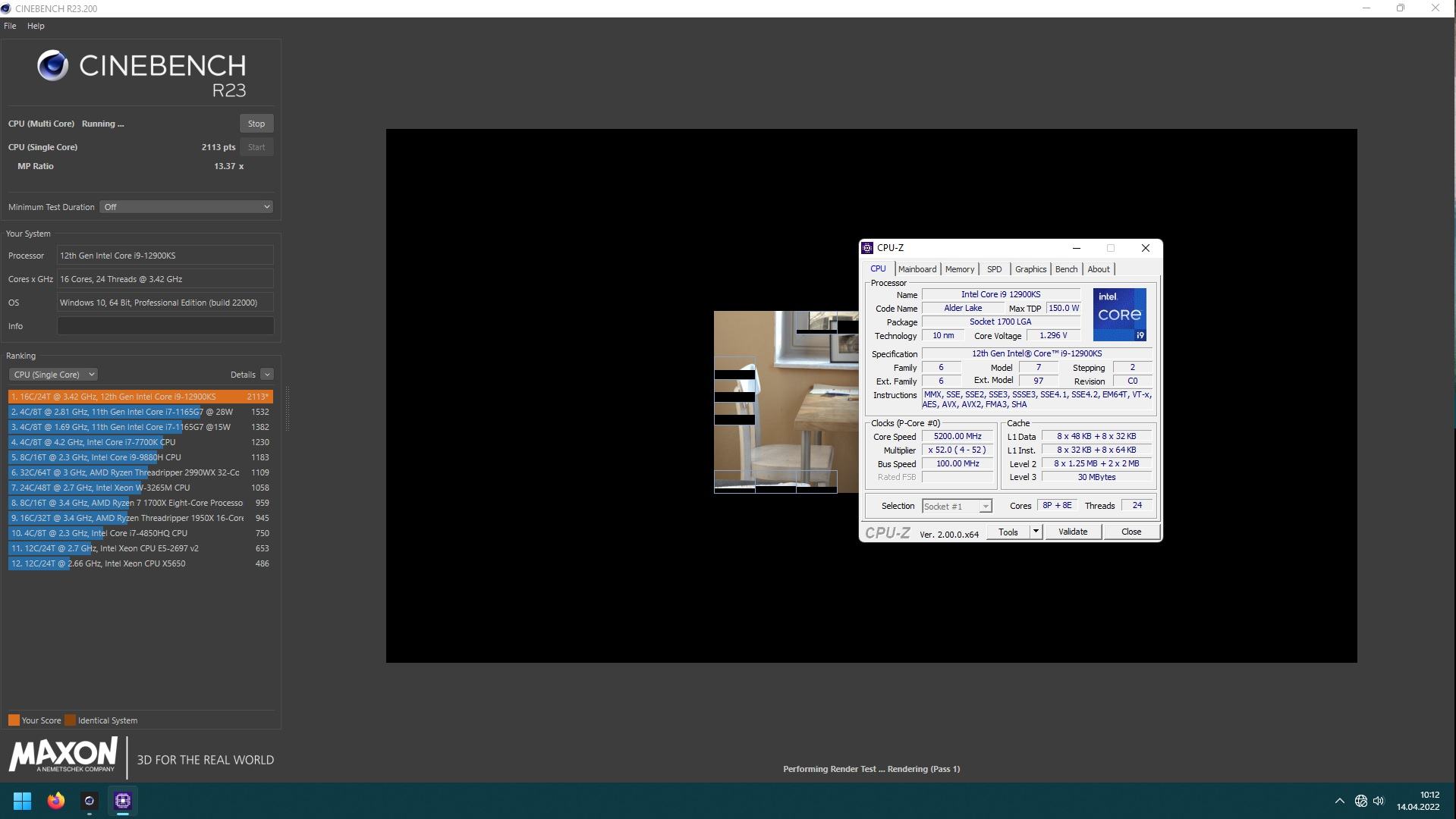This screenshot has height=819, width=1456.
Task: Click the Core Voltage 1.296 V value
Action: pos(1053,335)
